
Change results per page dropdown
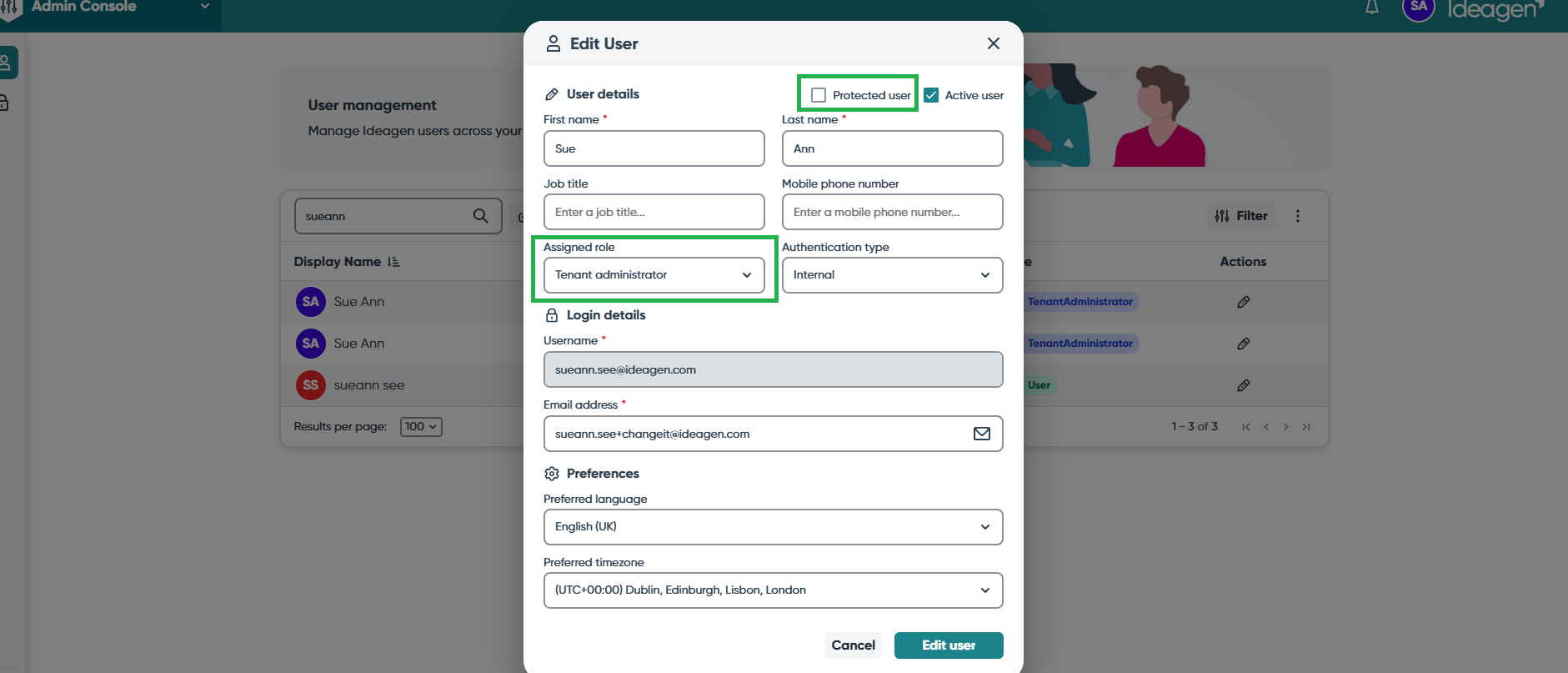point(421,427)
